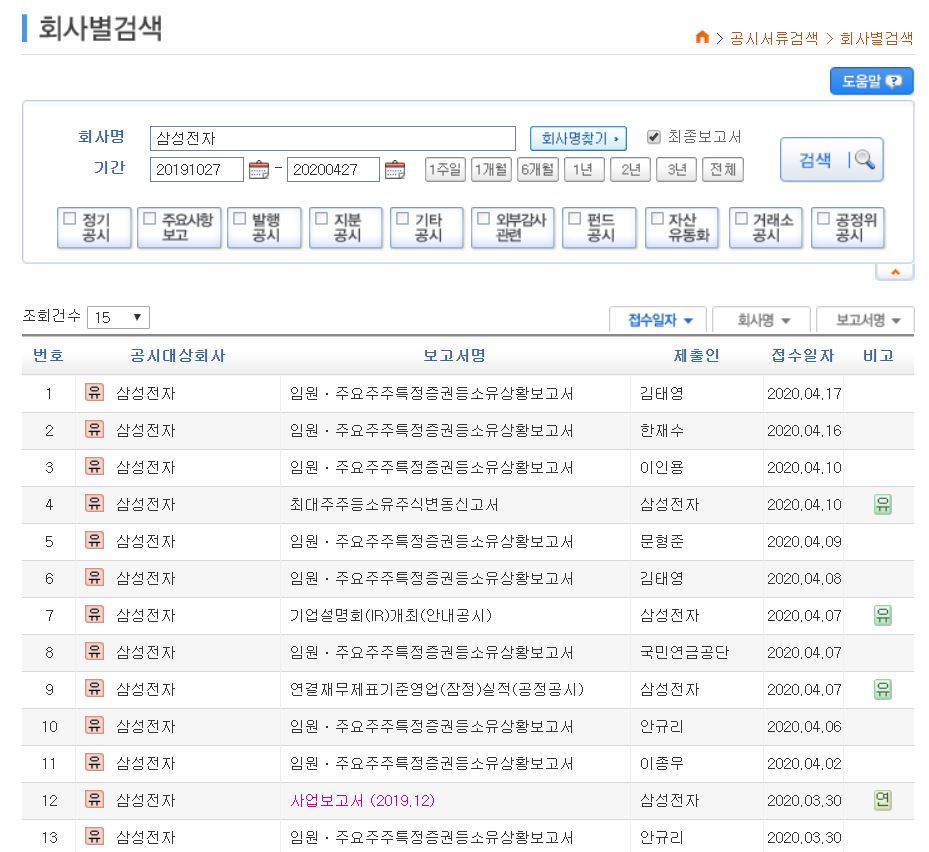This screenshot has width=929, height=852.
Task: Click red 유 icon in row 11
Action: coord(94,762)
